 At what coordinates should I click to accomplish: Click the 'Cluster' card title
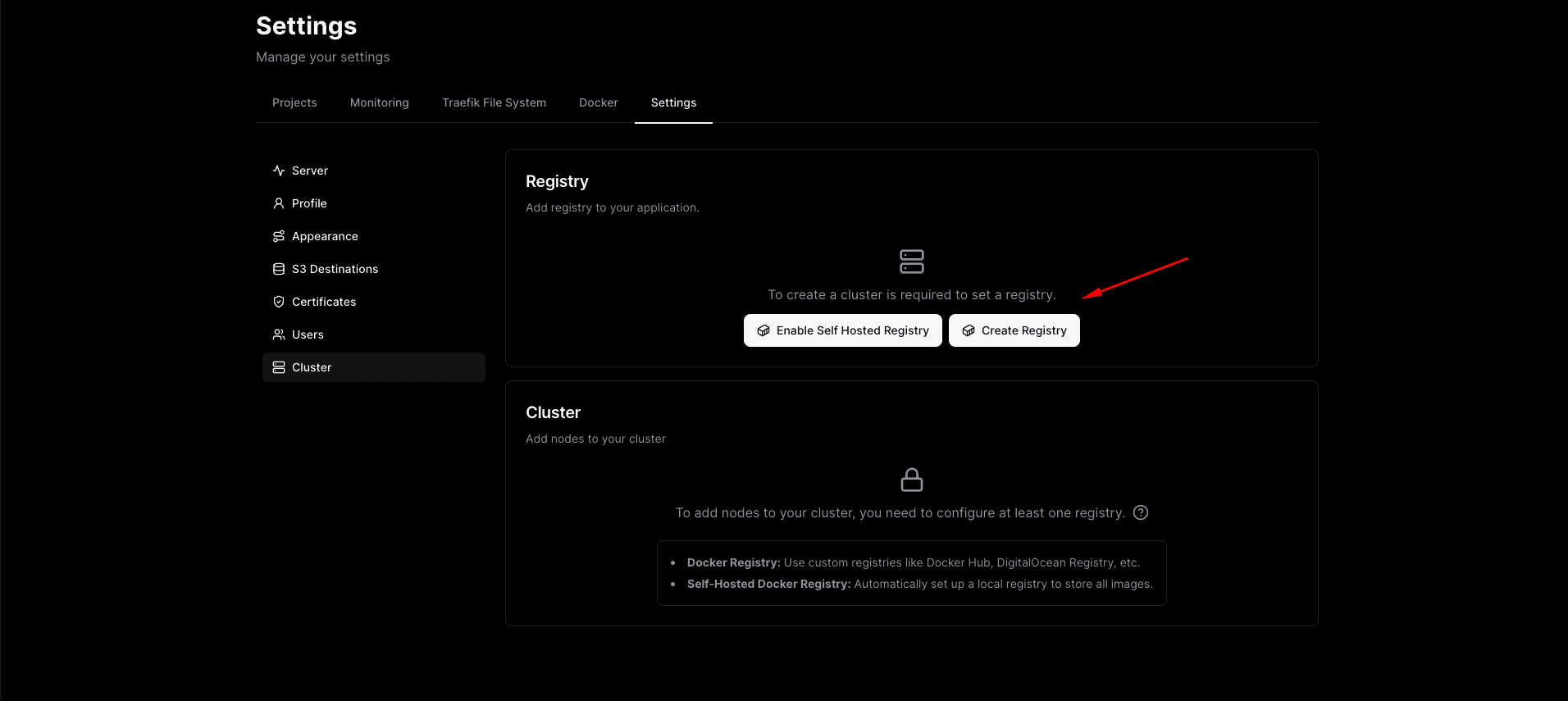point(553,412)
